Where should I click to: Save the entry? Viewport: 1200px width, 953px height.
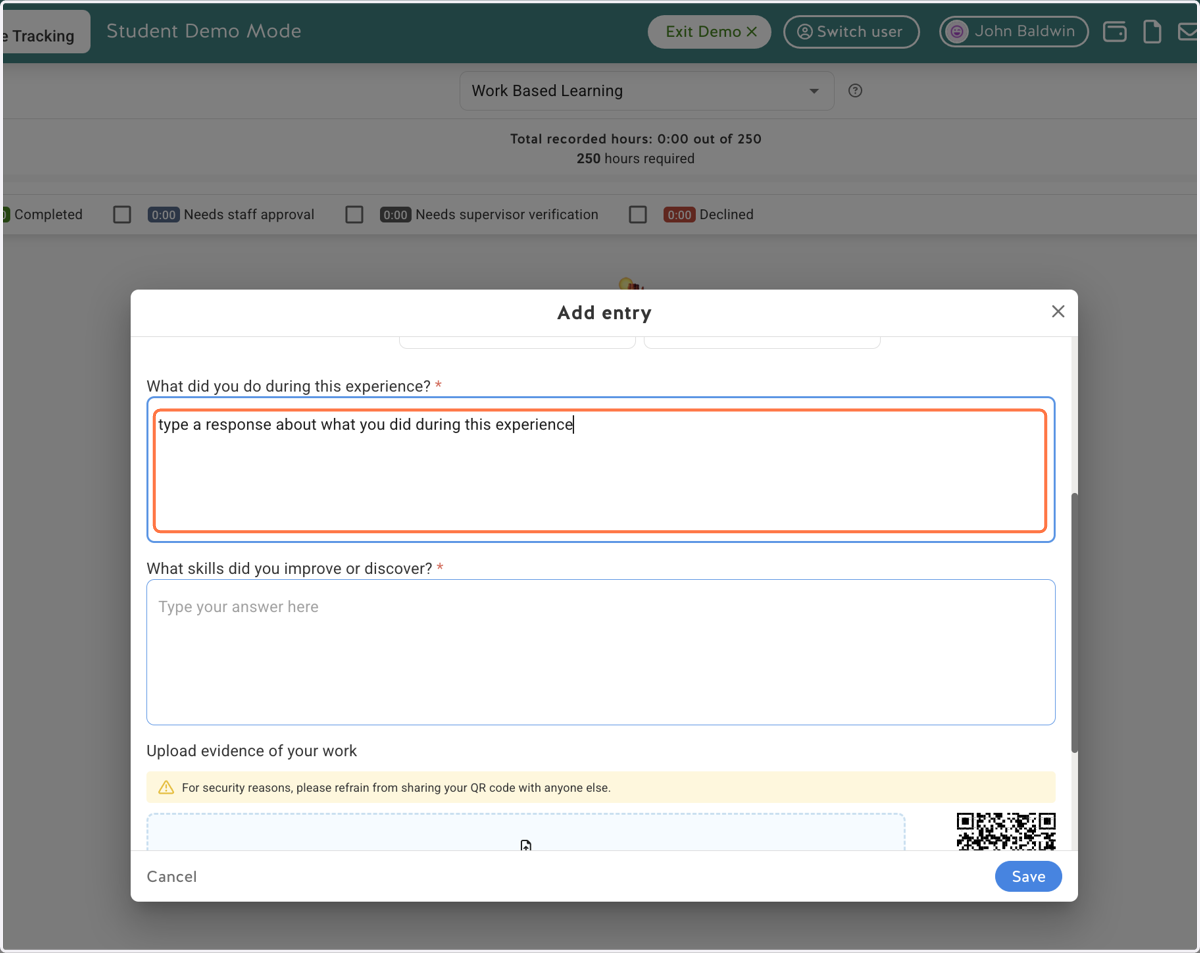(1028, 877)
